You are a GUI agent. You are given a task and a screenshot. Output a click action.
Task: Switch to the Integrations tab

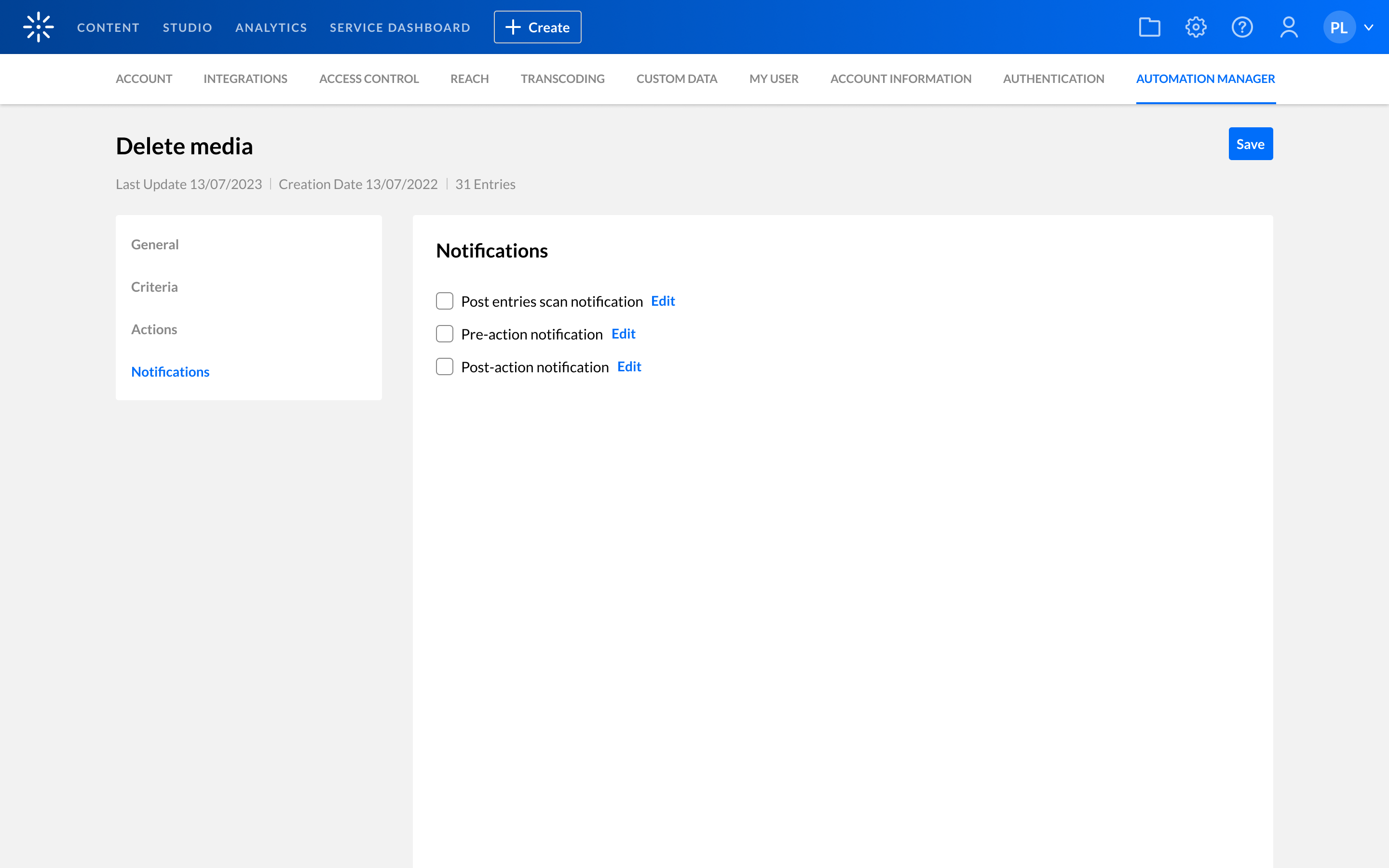tap(245, 79)
